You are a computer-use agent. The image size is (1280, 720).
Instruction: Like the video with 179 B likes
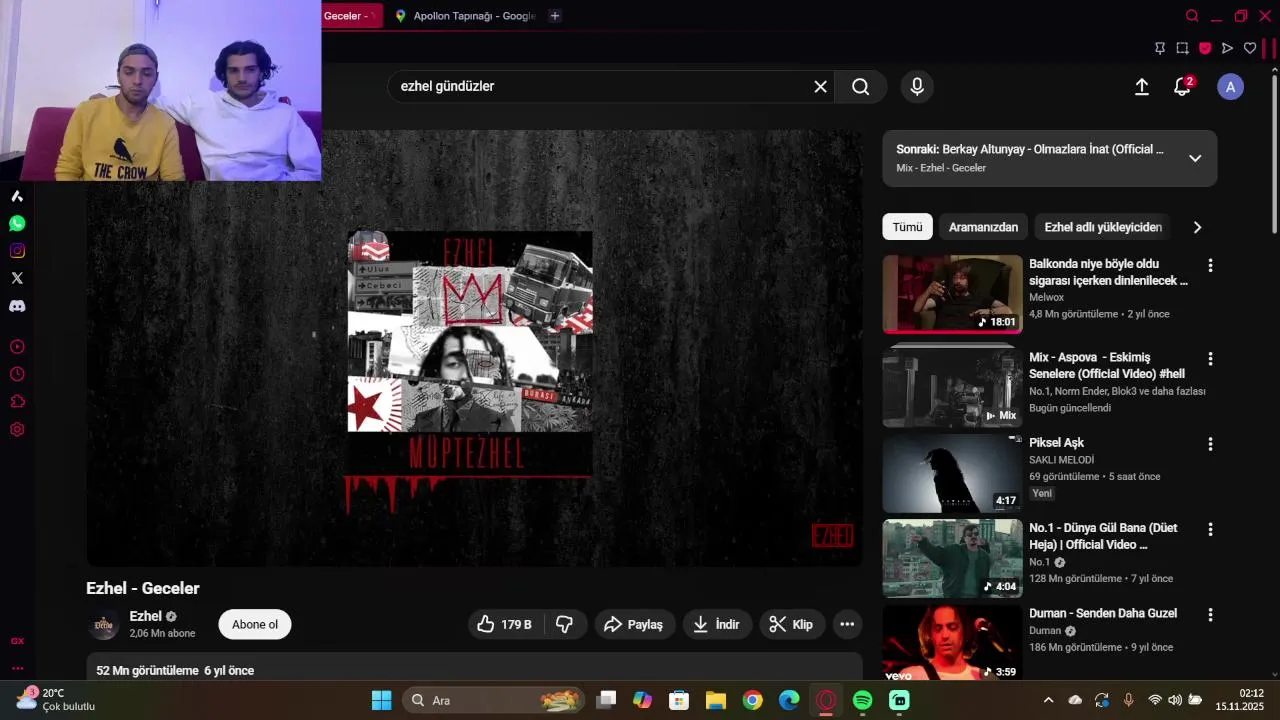506,624
